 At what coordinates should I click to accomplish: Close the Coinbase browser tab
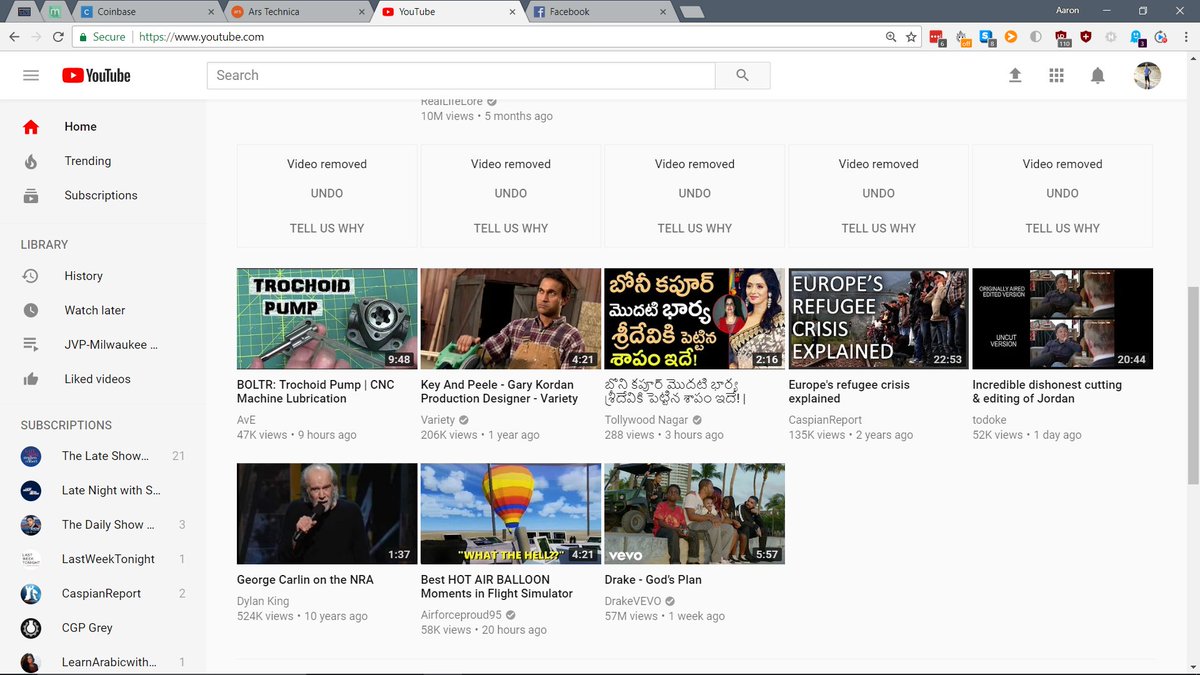point(211,12)
